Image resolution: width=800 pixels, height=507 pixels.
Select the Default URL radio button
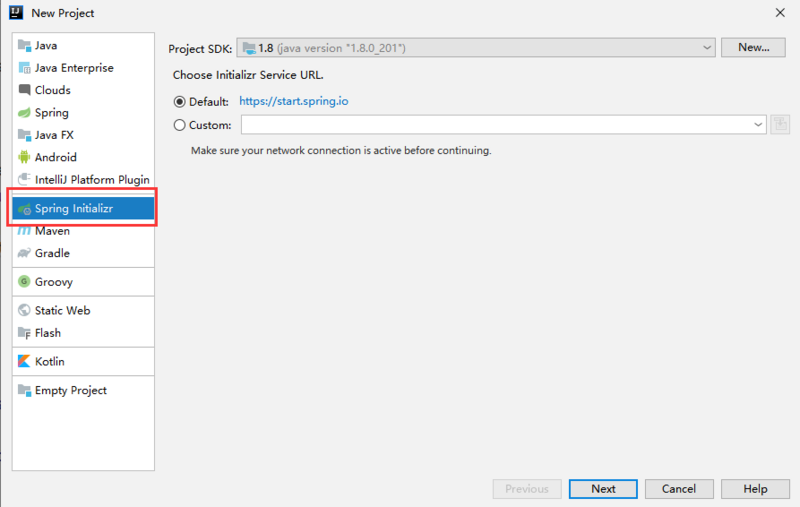coord(180,102)
